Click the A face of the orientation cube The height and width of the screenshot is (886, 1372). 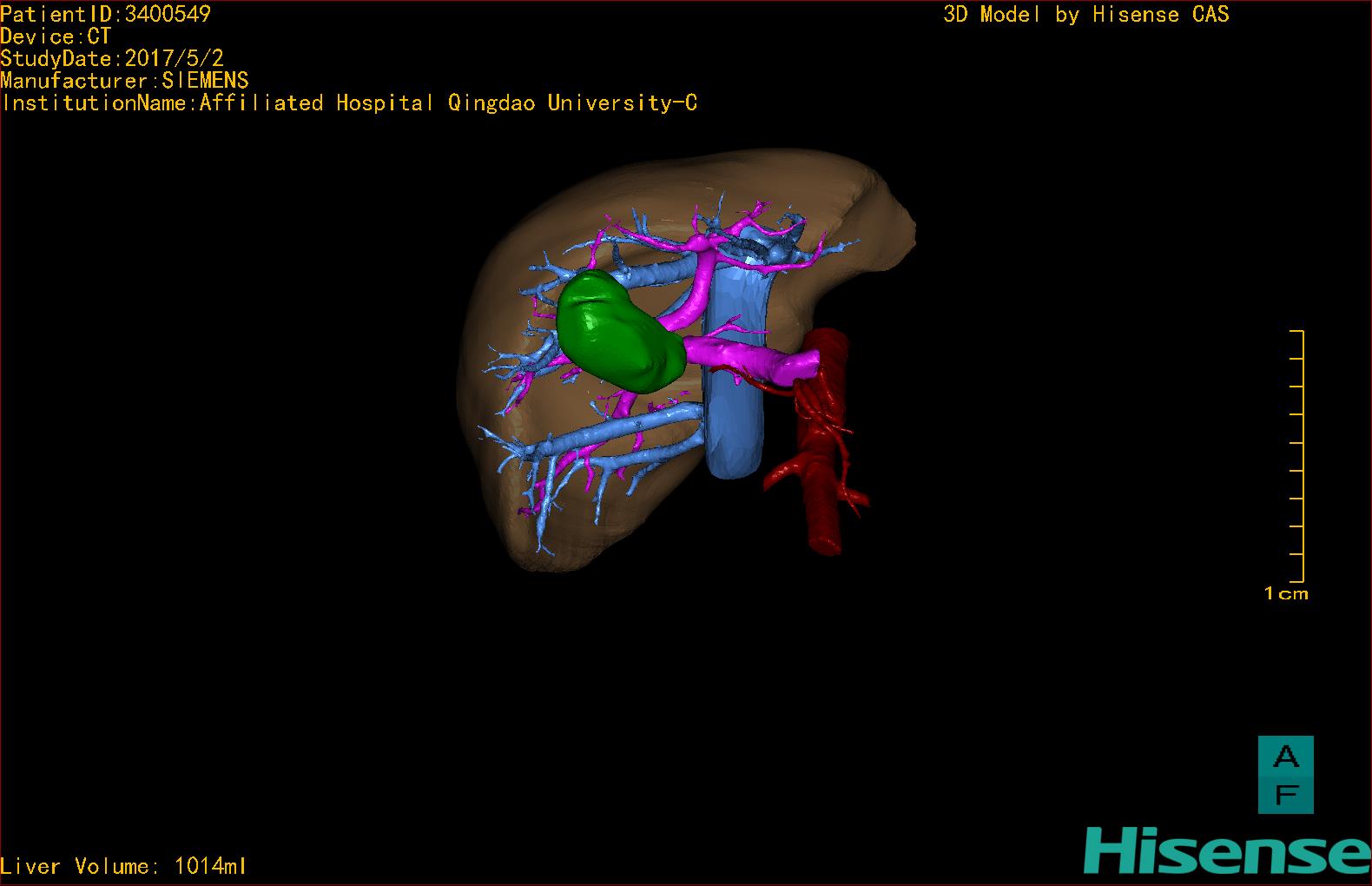coord(1285,757)
